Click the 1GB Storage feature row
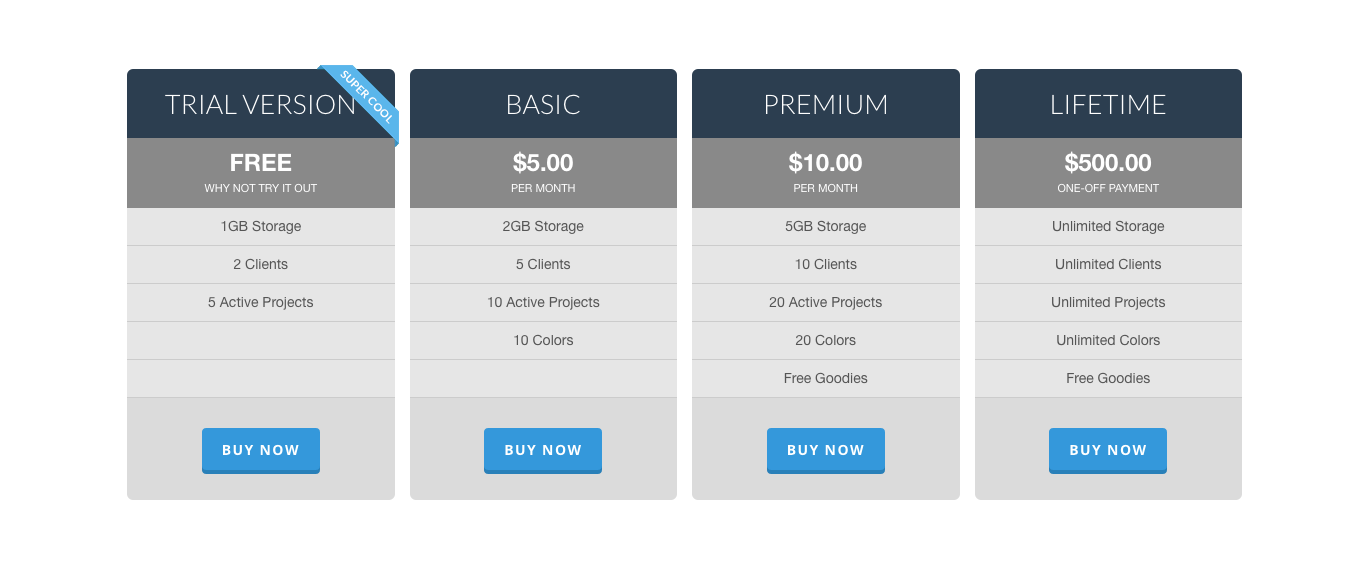This screenshot has height=570, width=1345. point(261,227)
